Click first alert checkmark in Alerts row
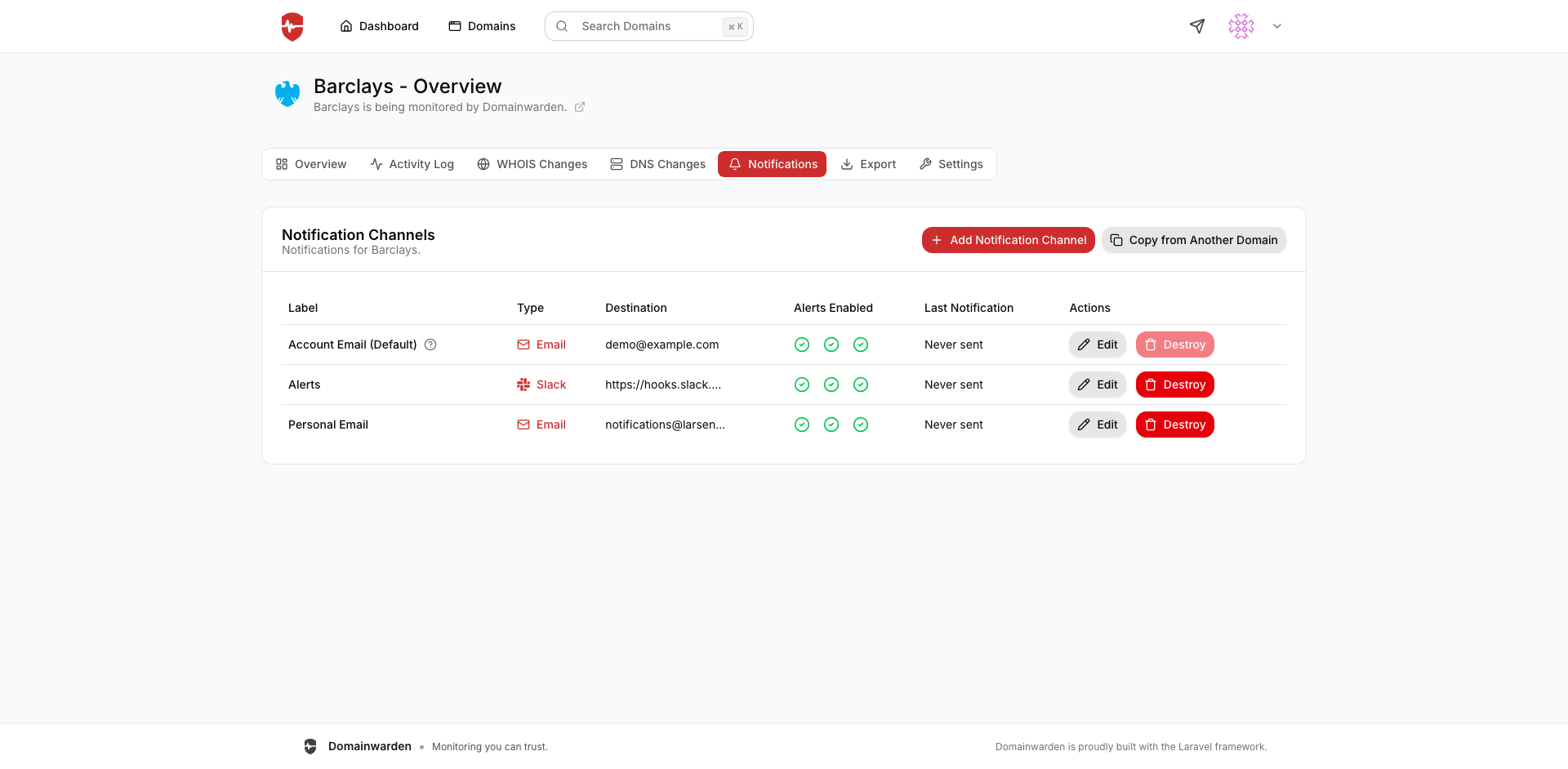The image size is (1568, 769). coord(802,384)
